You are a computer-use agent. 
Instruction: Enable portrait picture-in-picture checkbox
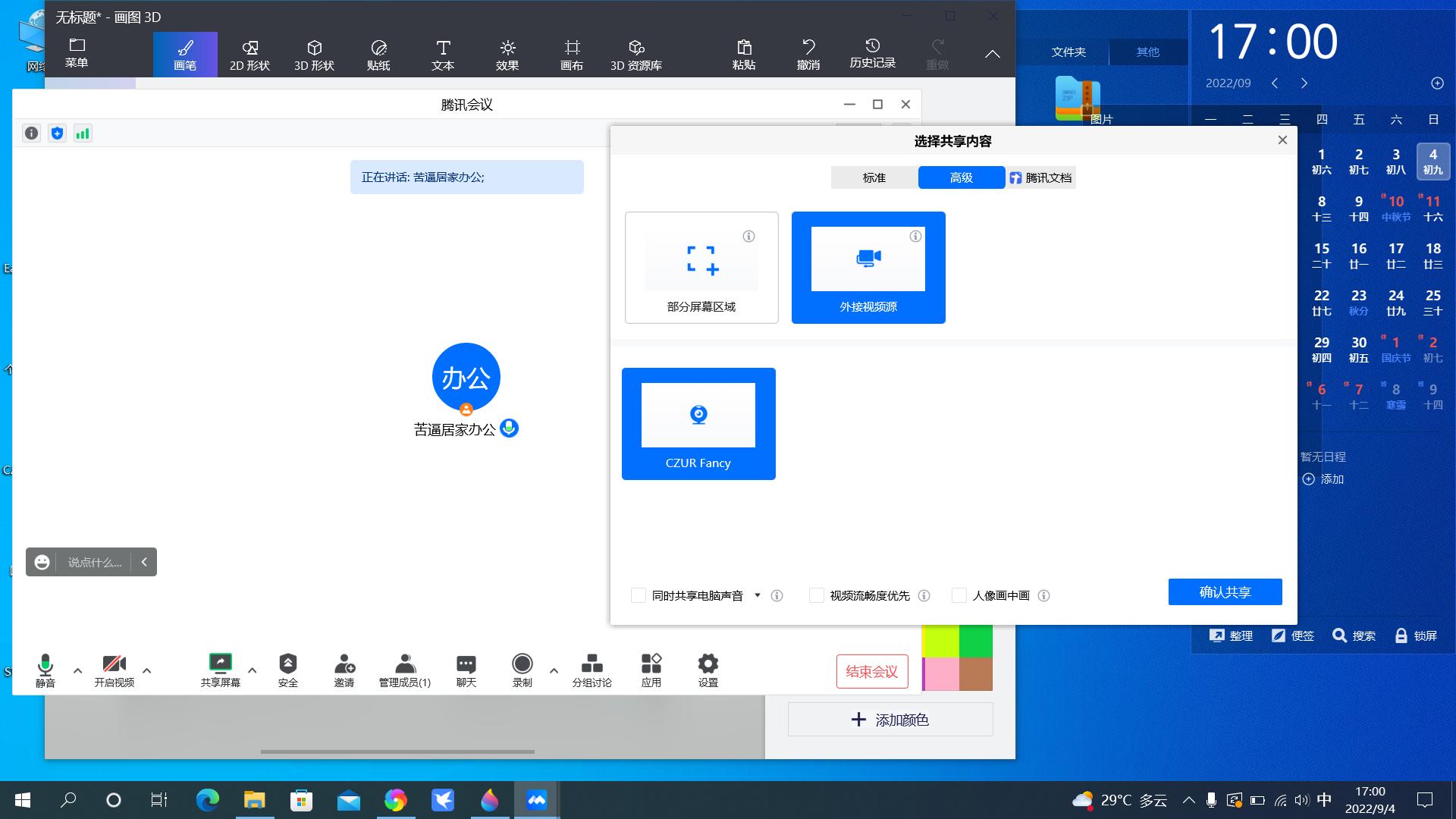point(959,595)
